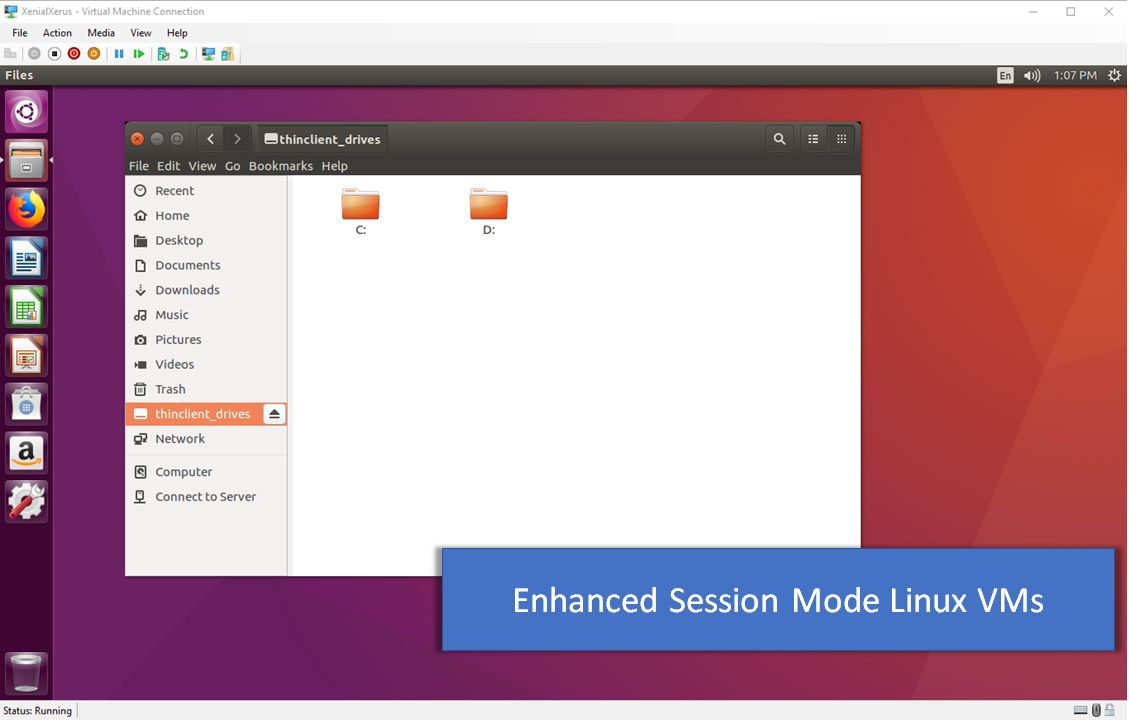Toggle Enhanced Session mode in the toolbar
This screenshot has width=1129, height=720.
click(209, 53)
